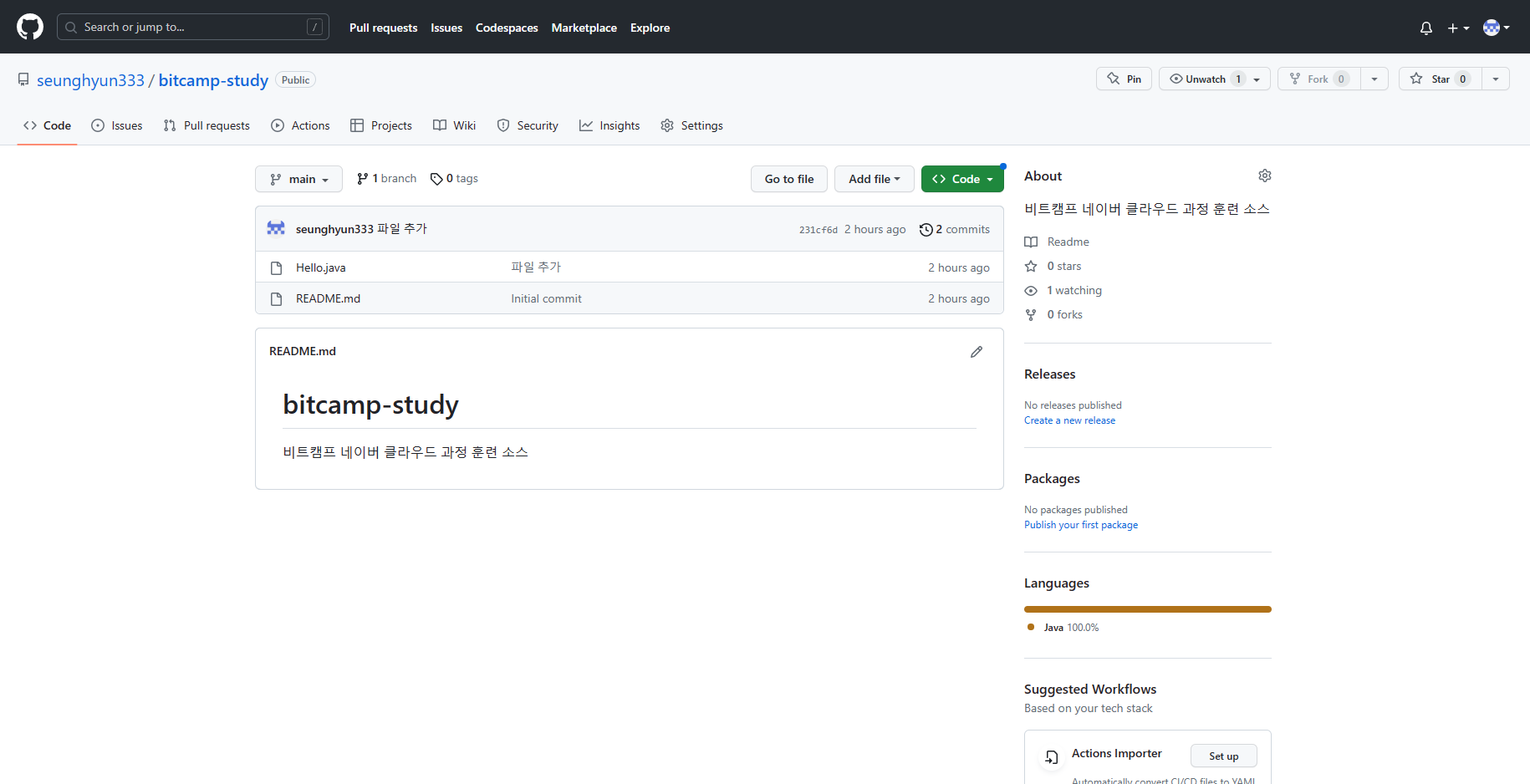1530x784 pixels.
Task: Switch to the Wiki tab
Action: (455, 125)
